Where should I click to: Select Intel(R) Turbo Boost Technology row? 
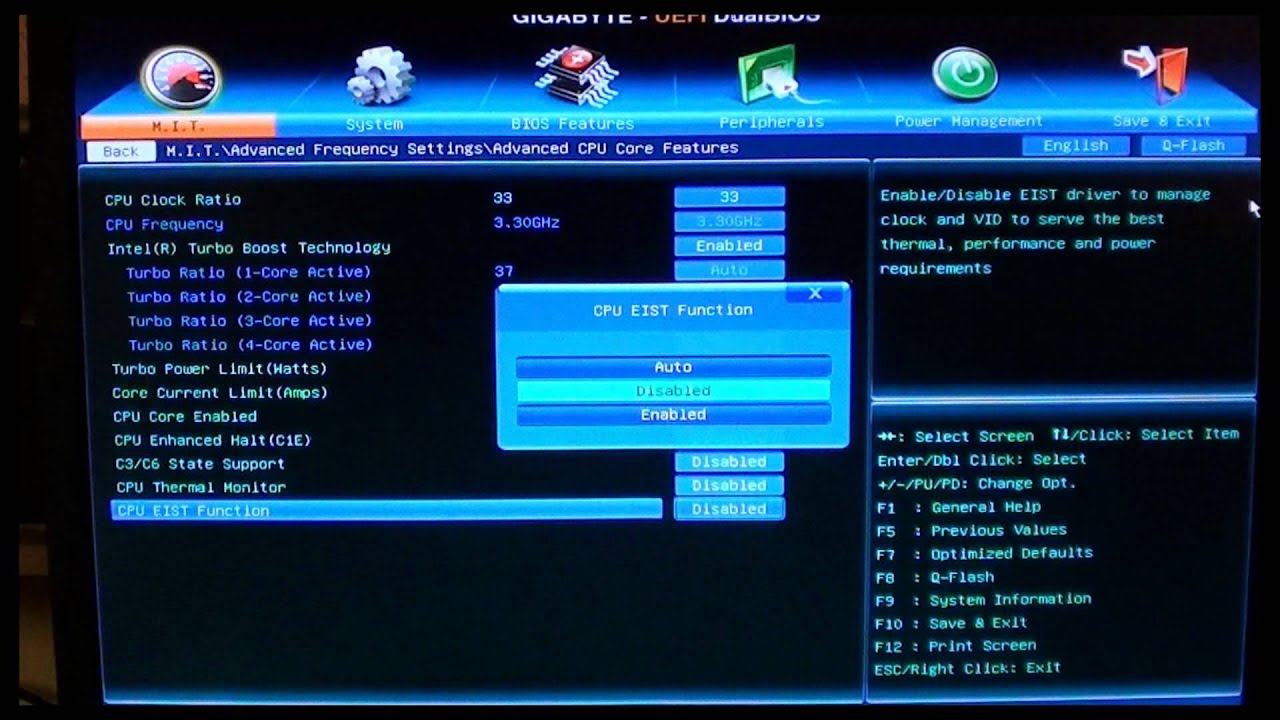tap(249, 248)
